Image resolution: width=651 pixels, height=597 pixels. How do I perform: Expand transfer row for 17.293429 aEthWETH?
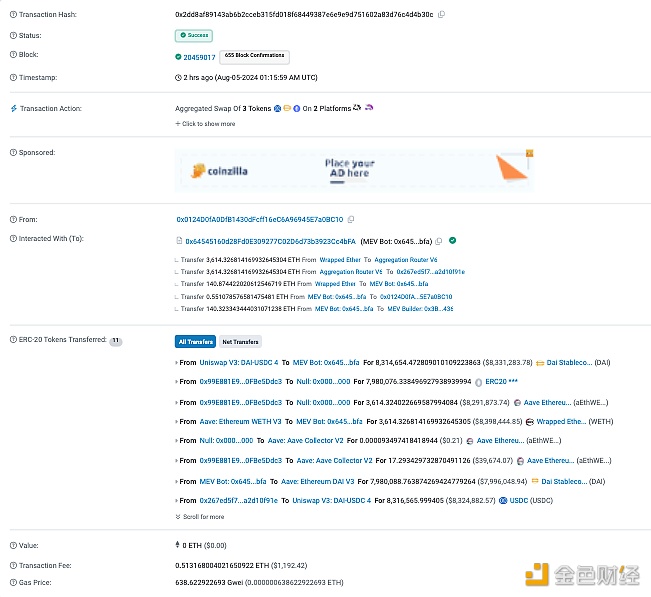(x=176, y=461)
